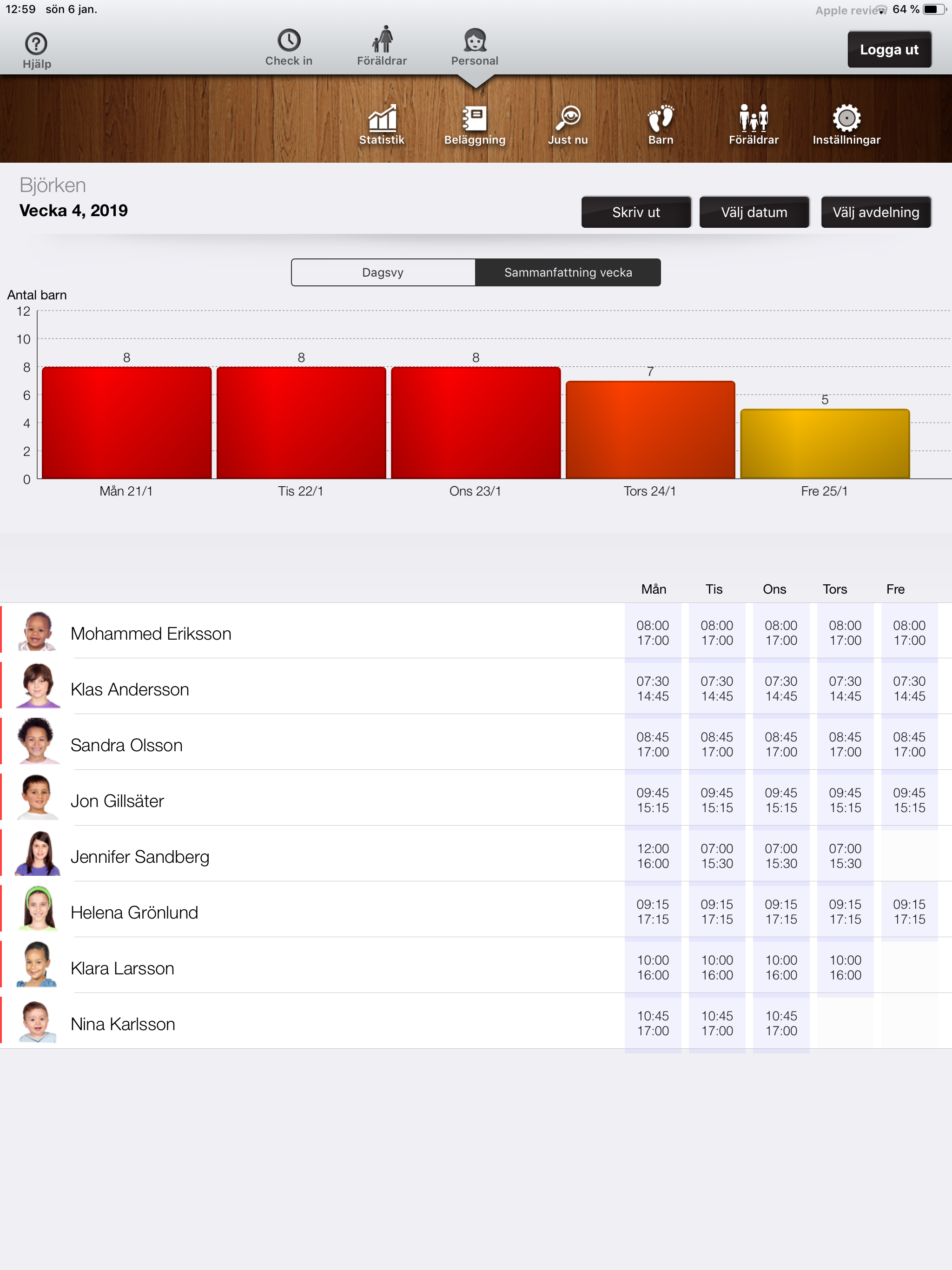Select the yellow Fre 25/1 bar
Image resolution: width=952 pixels, height=1270 pixels.
[x=825, y=444]
